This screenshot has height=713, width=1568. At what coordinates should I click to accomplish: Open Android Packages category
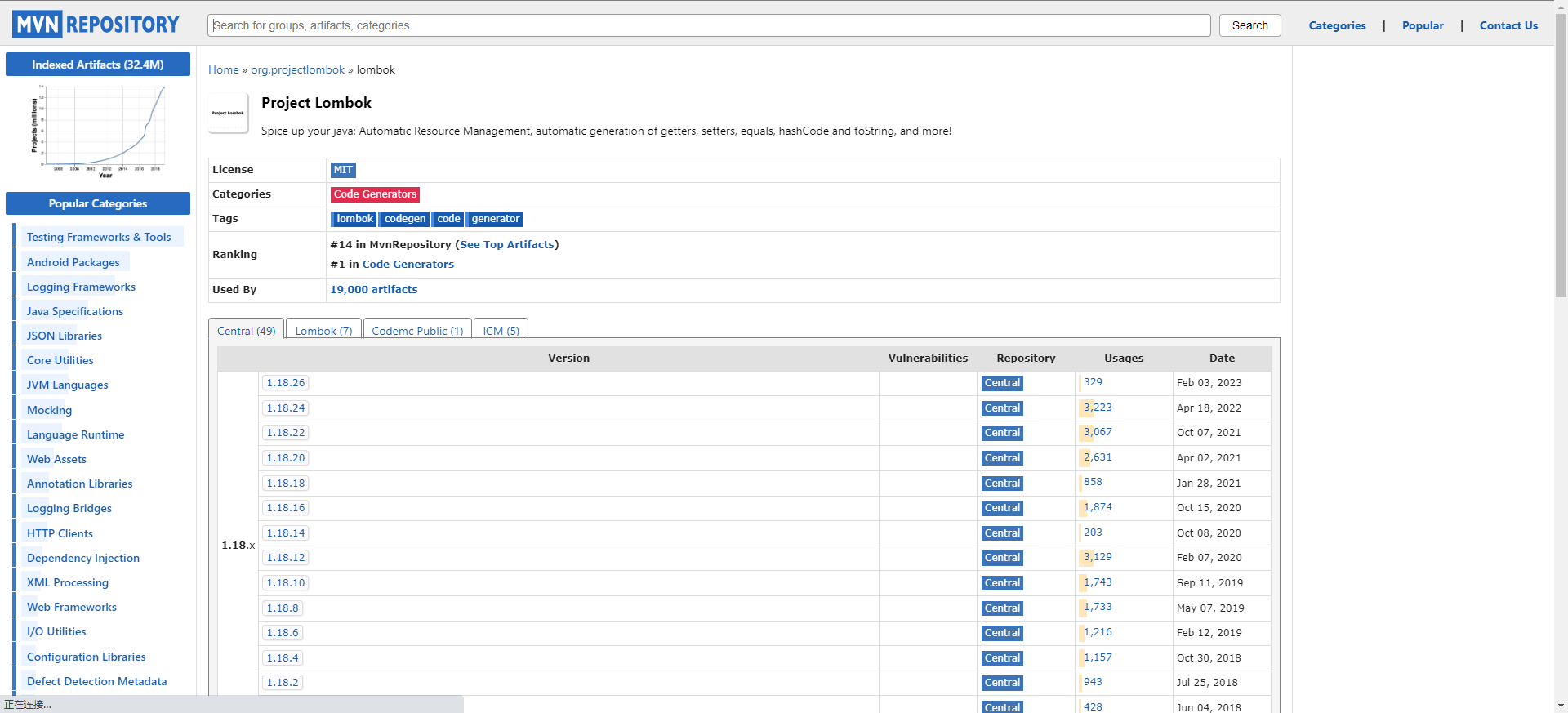tap(73, 262)
